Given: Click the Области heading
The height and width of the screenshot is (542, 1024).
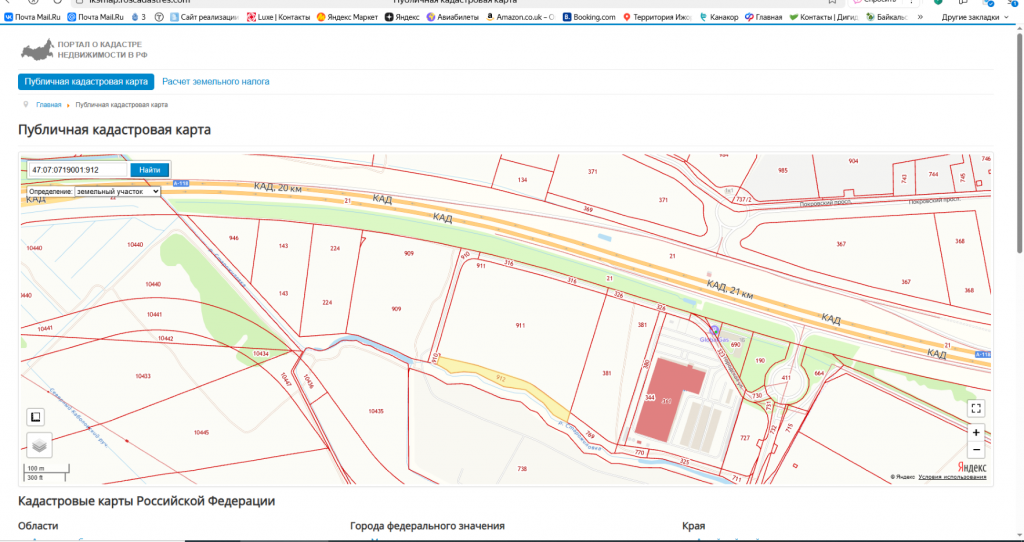Looking at the screenshot, I should click(38, 526).
